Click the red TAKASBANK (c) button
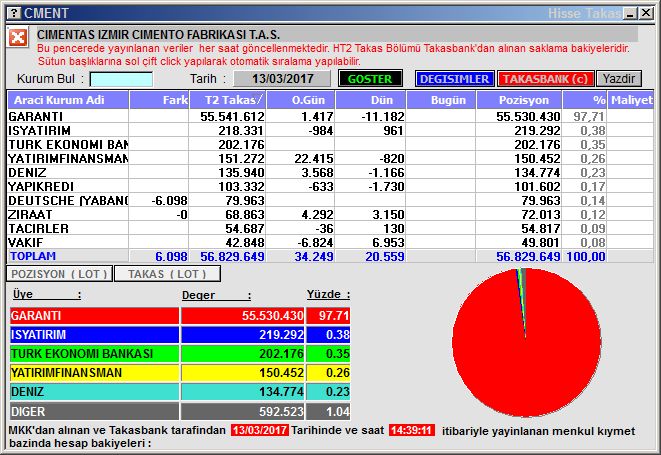This screenshot has height=455, width=661. 545,79
